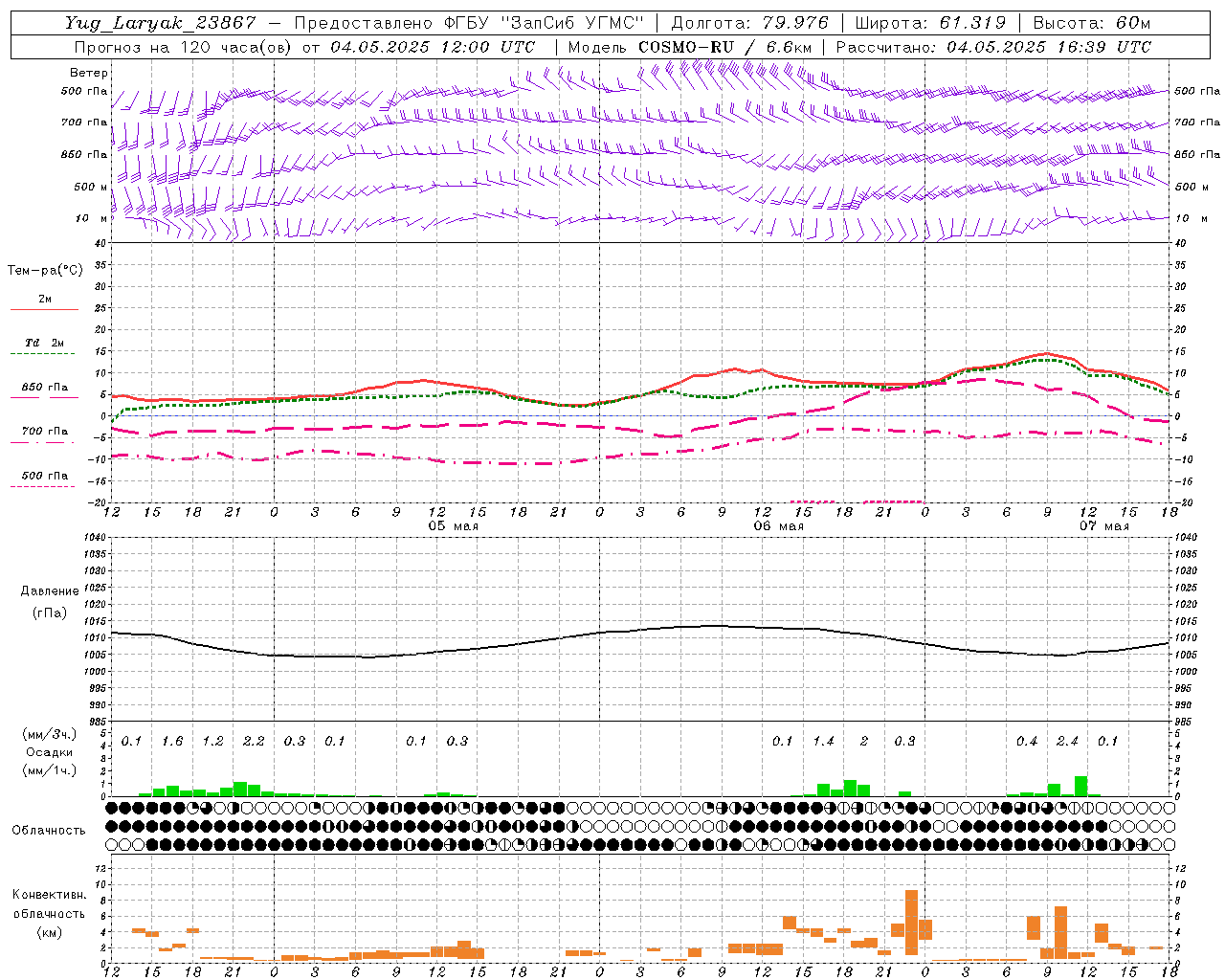Click the 'Давление' pressure label
1225x980 pixels.
[50, 591]
